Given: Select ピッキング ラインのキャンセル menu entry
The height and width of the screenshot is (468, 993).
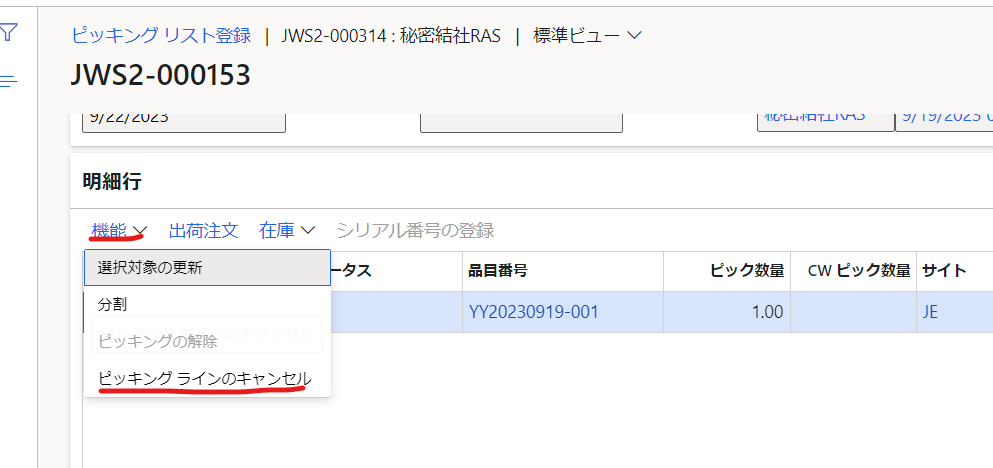Looking at the screenshot, I should (207, 379).
